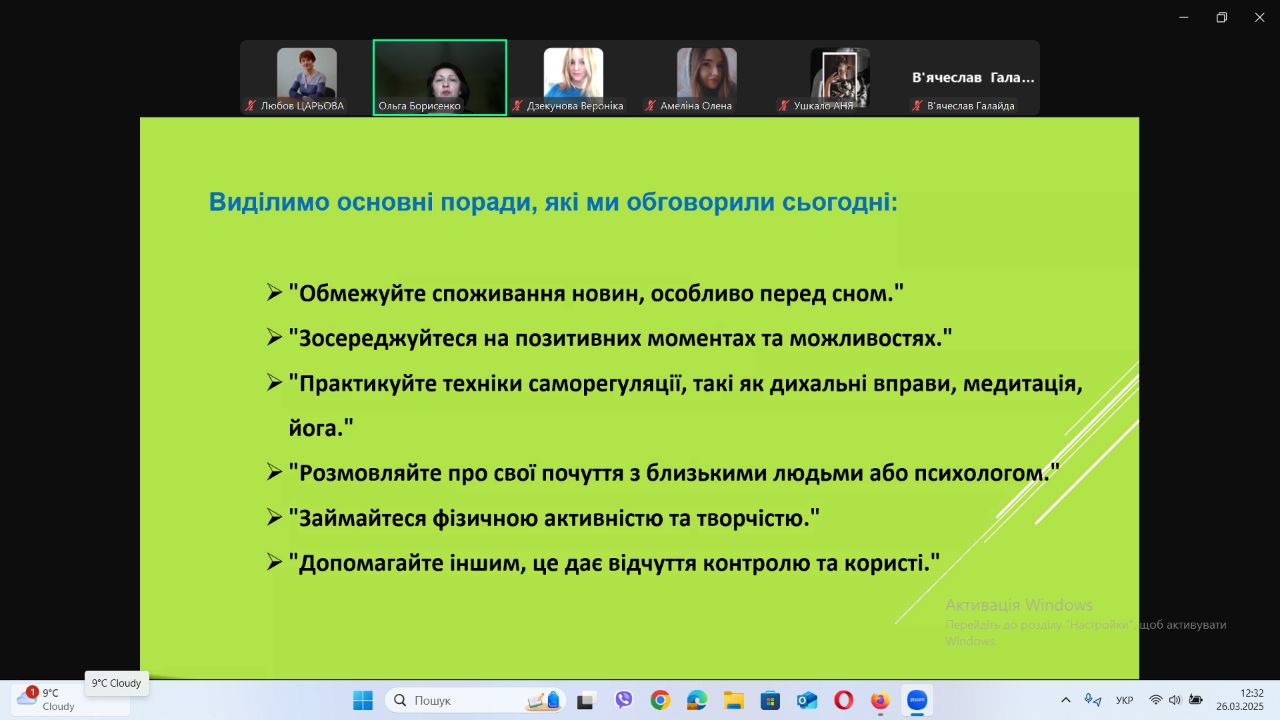Select Дзекунова Вероніка's participant tile
Screen dimensions: 1280x720
(573, 77)
